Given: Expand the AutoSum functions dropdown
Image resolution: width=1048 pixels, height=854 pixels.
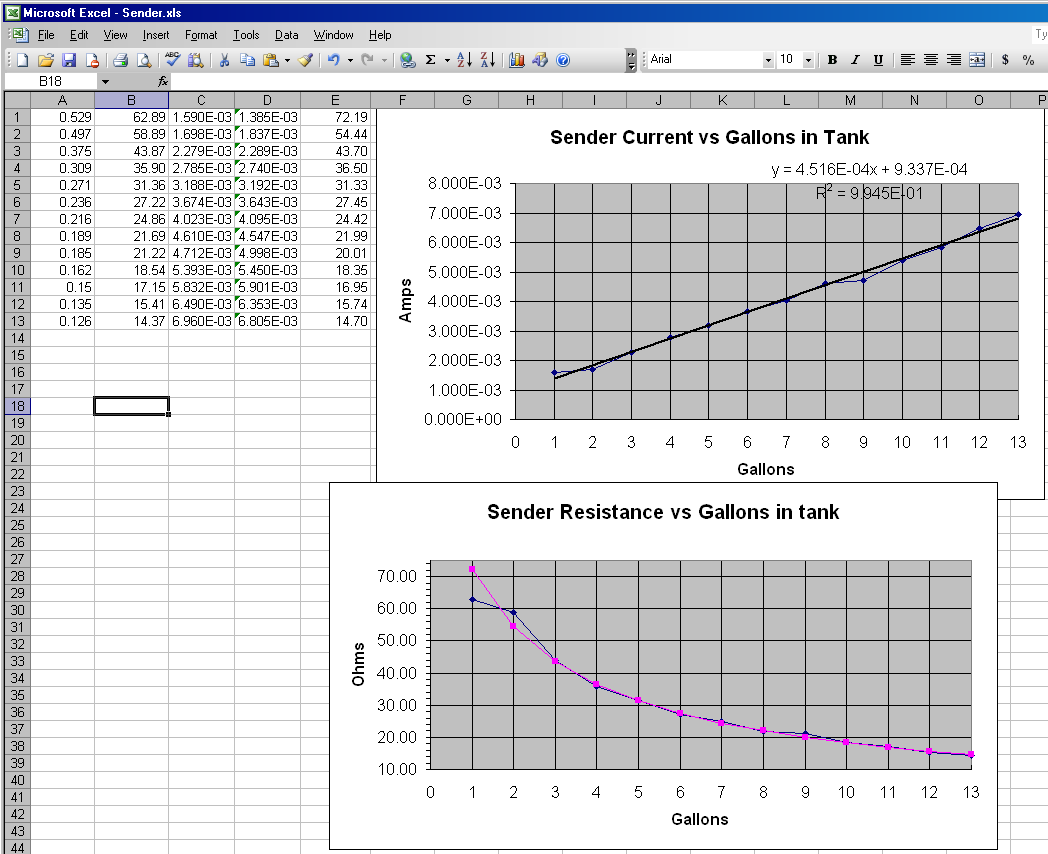Looking at the screenshot, I should pos(447,60).
